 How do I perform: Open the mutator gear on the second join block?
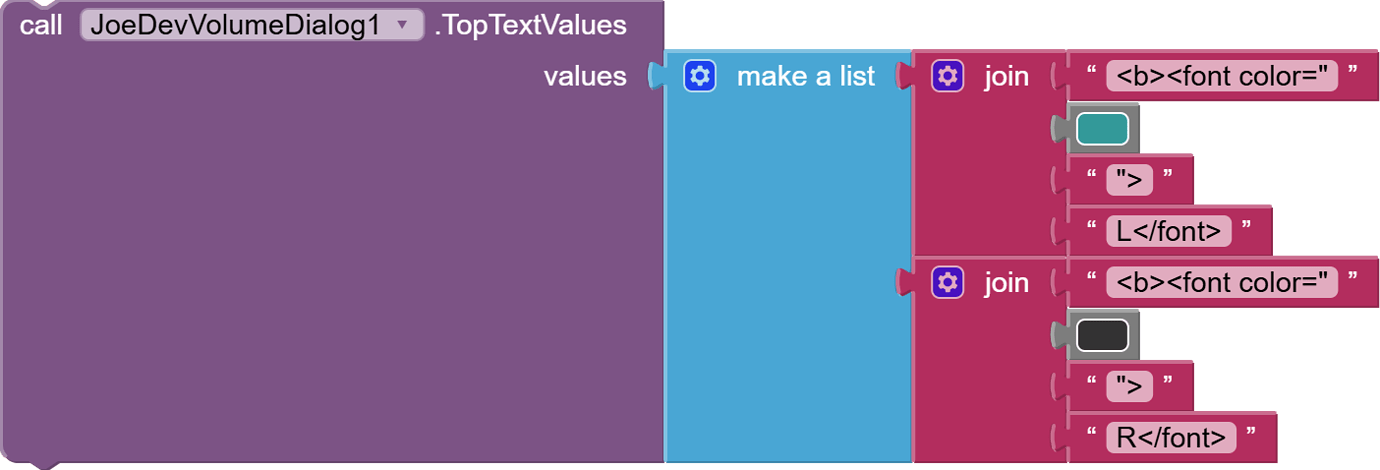947,282
